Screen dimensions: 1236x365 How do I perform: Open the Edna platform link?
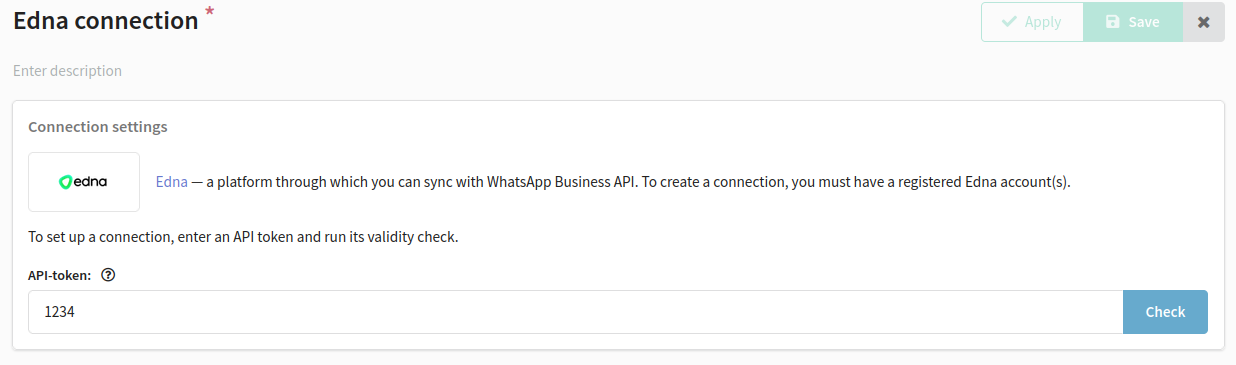tap(171, 182)
